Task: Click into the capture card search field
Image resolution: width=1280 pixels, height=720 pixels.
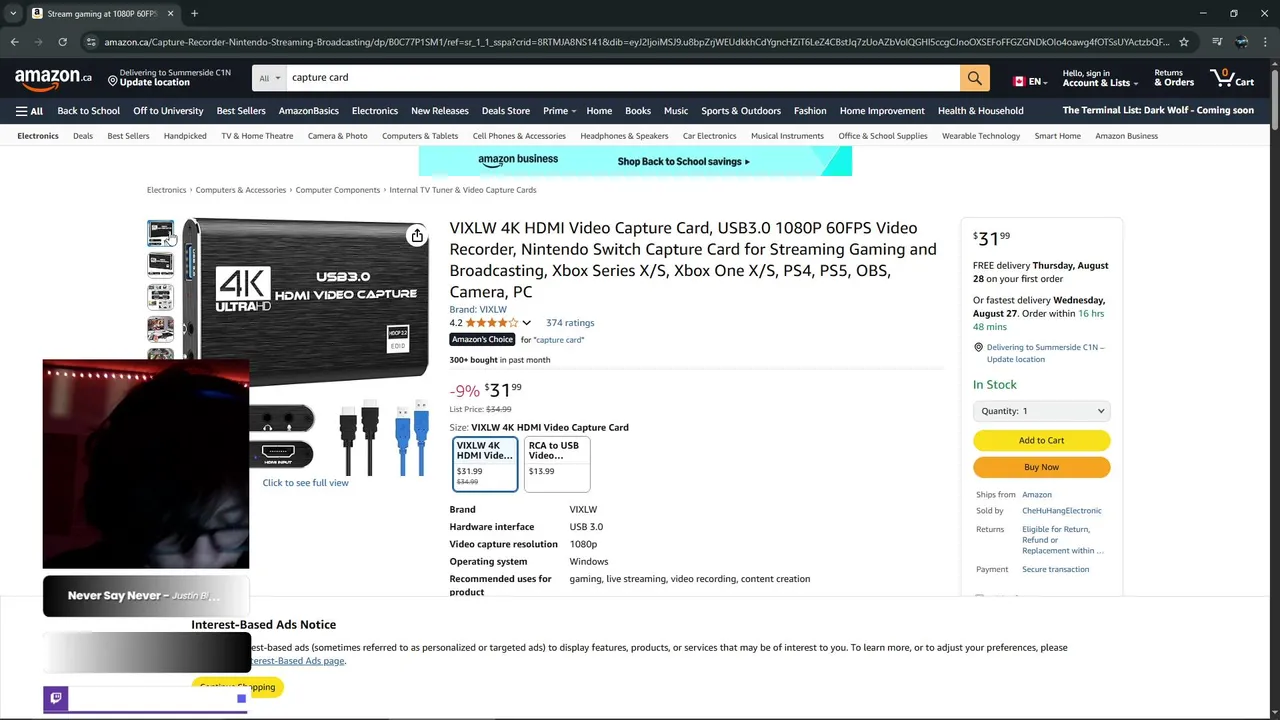Action: [x=623, y=78]
